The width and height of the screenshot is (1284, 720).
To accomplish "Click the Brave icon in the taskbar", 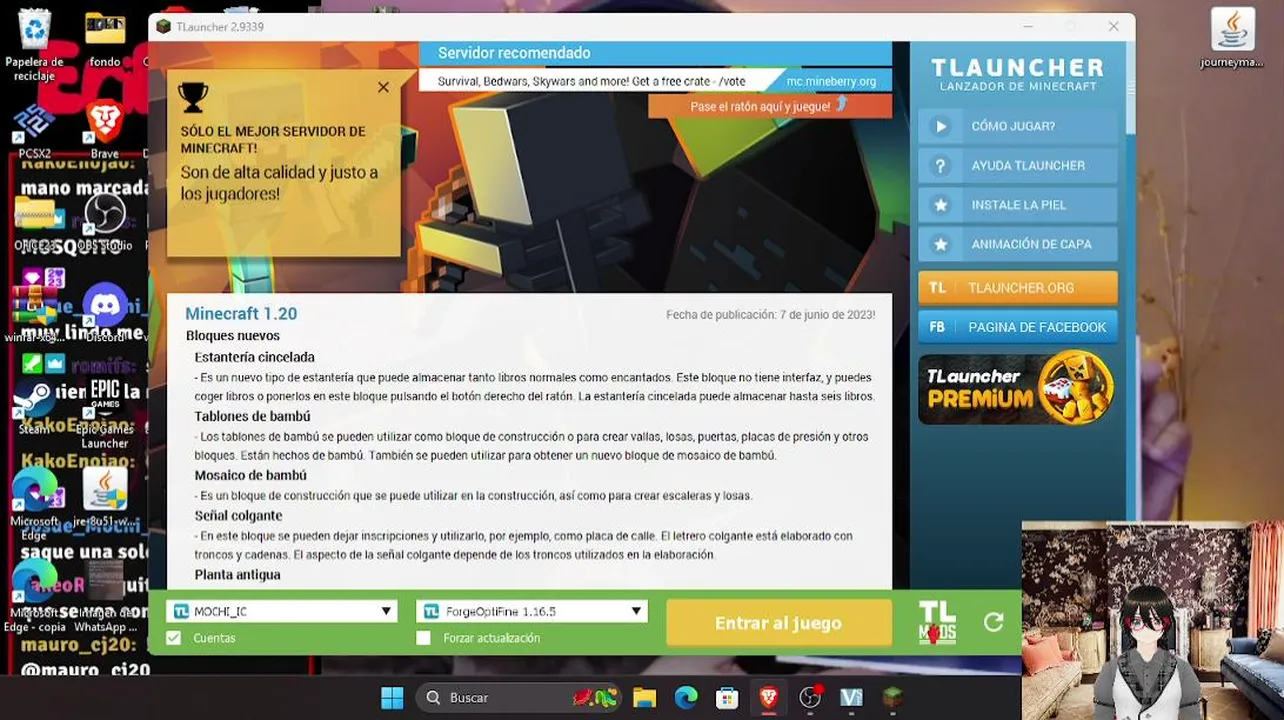I will pos(768,697).
